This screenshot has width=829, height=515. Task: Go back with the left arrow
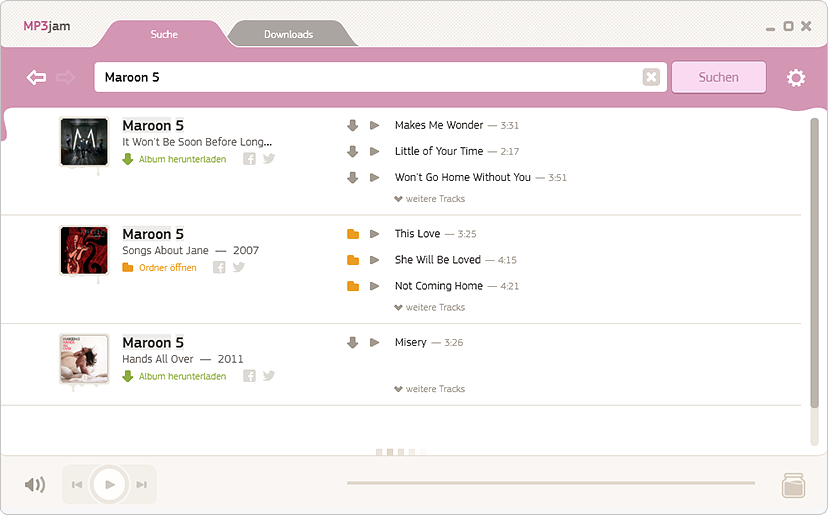click(x=36, y=77)
